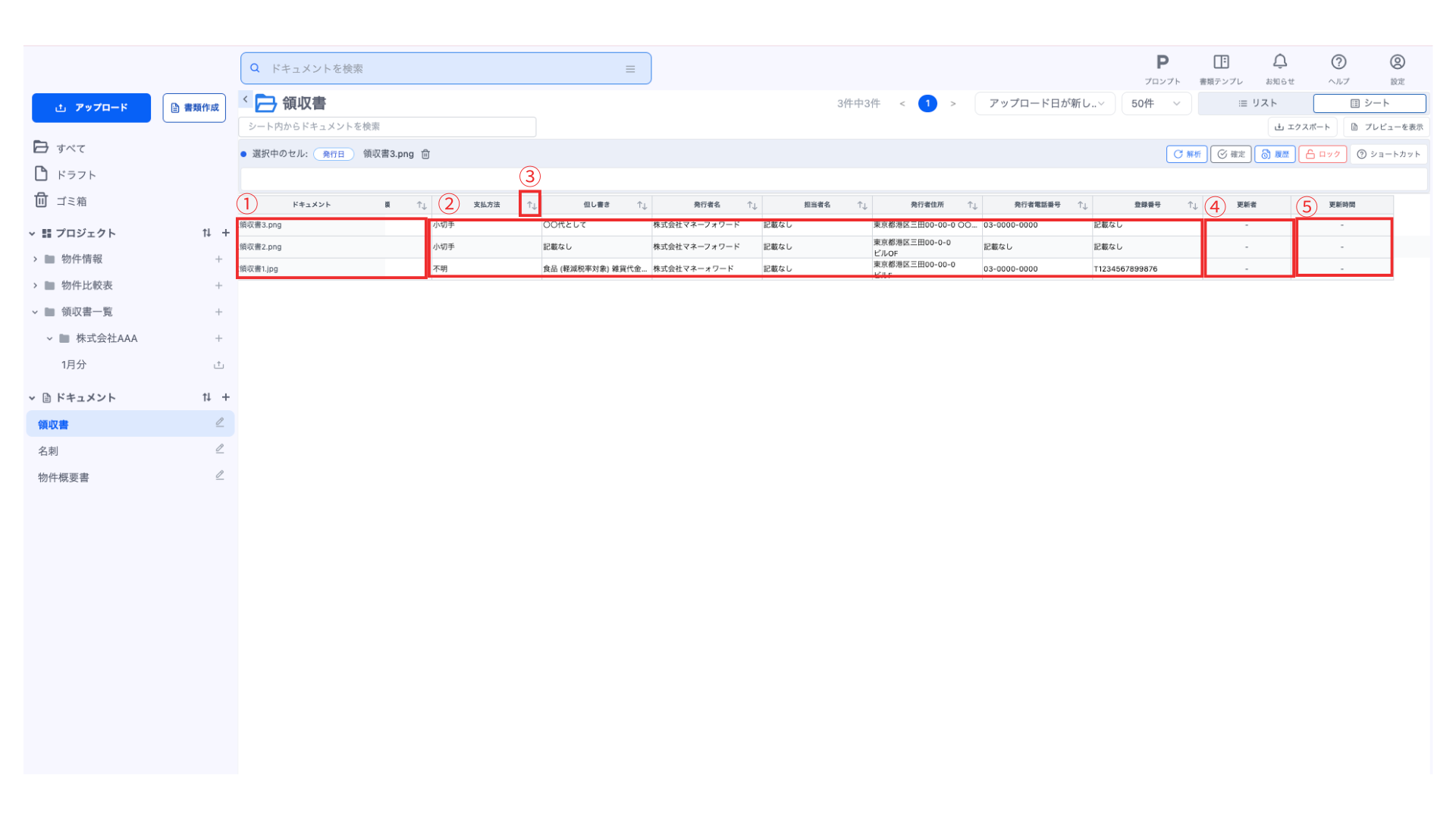Collapse the 株式会社AAA folder
Screen dimensions: 1456x819
[49, 338]
